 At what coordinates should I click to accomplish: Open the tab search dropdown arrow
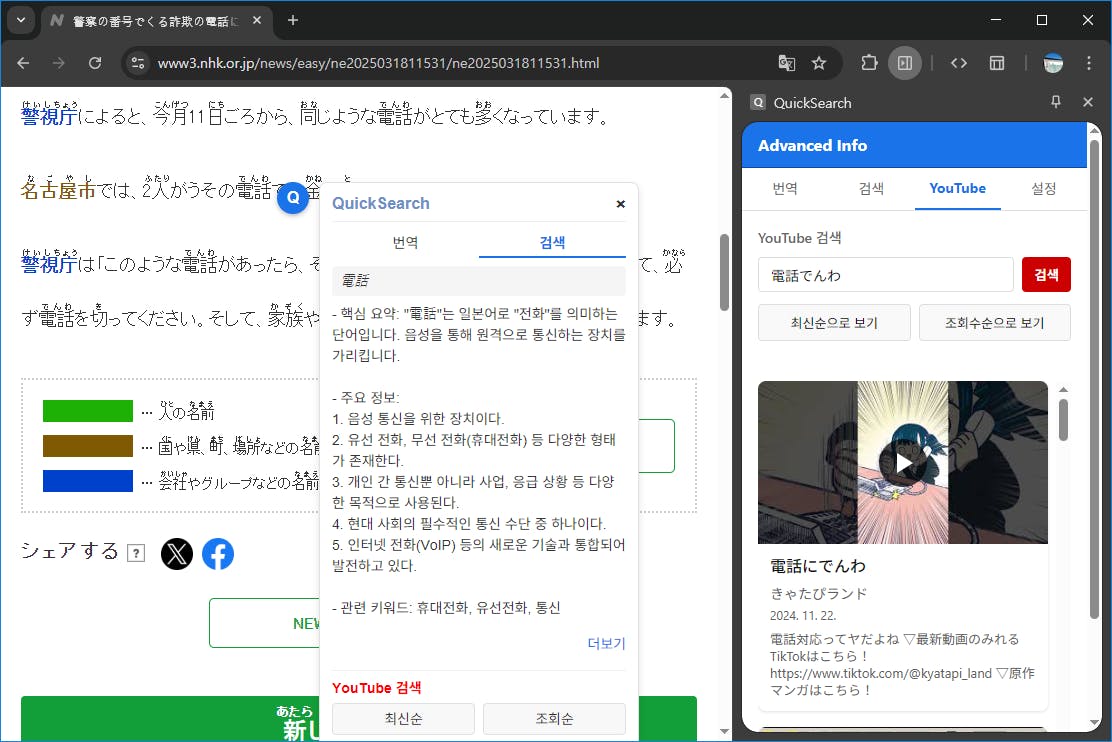[21, 20]
